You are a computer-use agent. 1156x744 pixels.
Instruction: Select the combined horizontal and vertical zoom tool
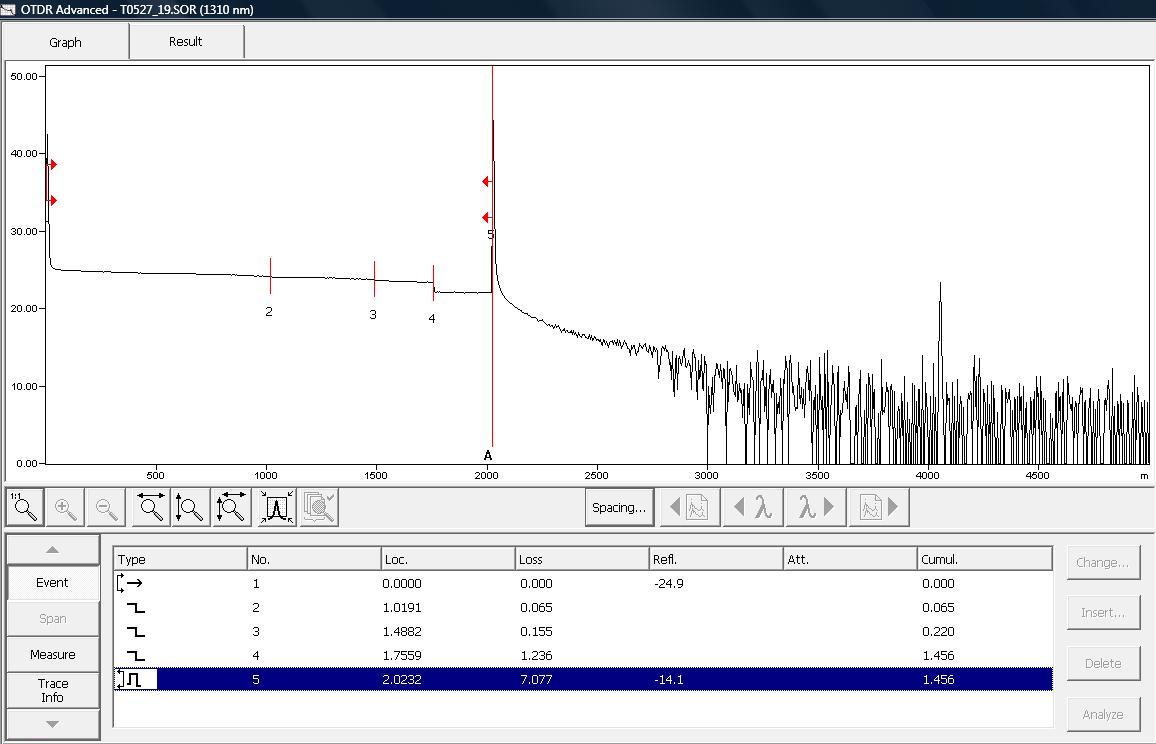(232, 508)
